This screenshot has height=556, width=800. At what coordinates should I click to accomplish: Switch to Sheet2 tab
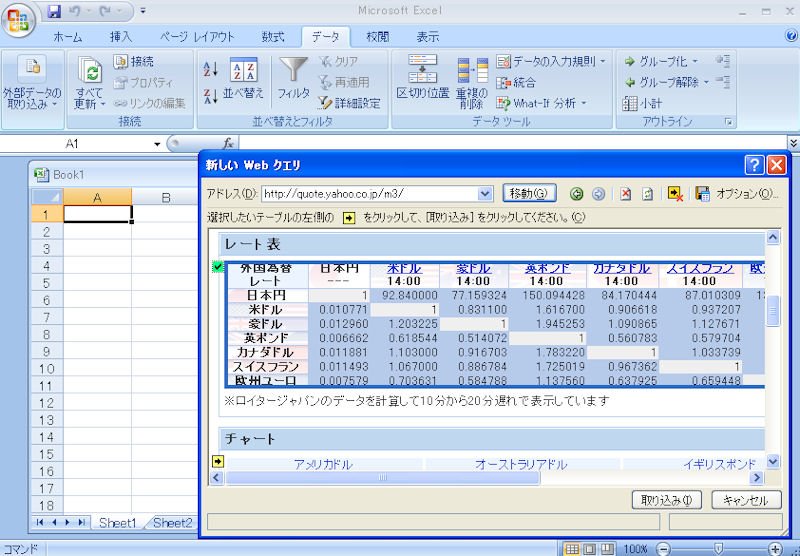point(172,523)
